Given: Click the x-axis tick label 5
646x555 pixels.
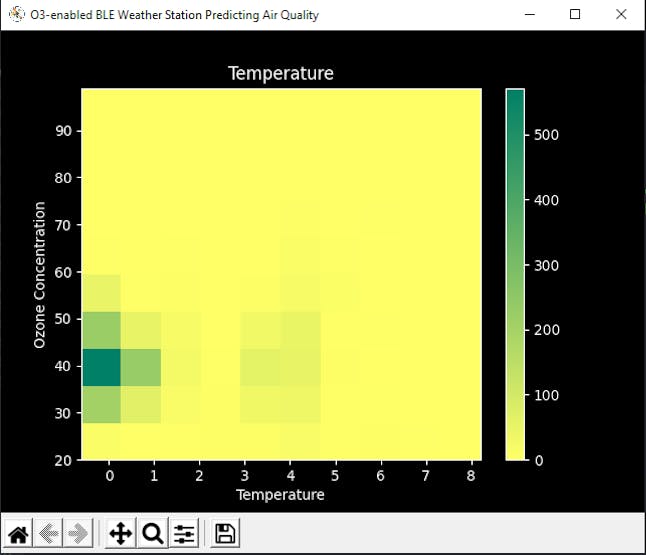Looking at the screenshot, I should tap(335, 476).
